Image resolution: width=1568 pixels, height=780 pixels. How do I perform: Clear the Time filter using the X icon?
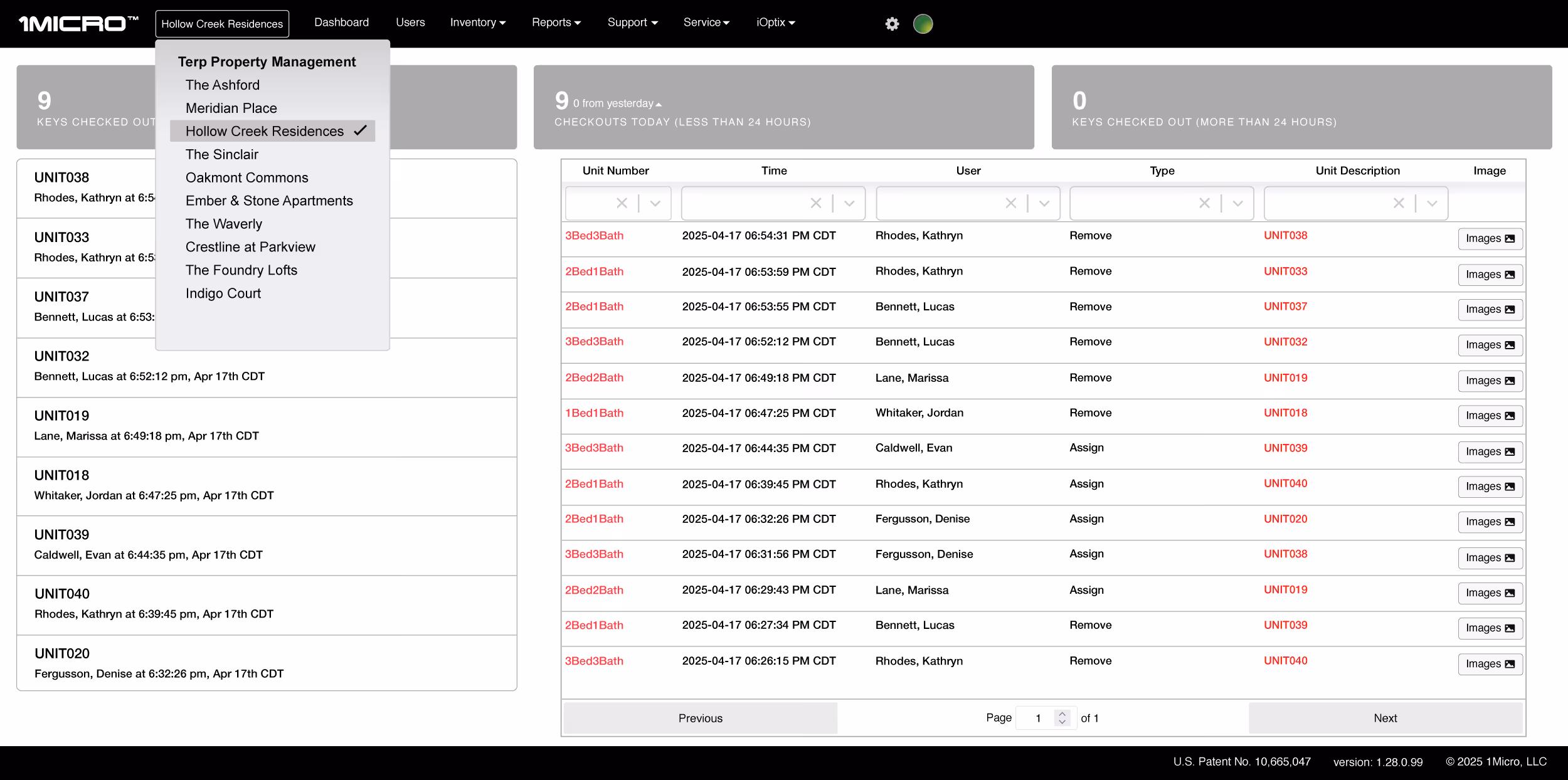[x=815, y=203]
